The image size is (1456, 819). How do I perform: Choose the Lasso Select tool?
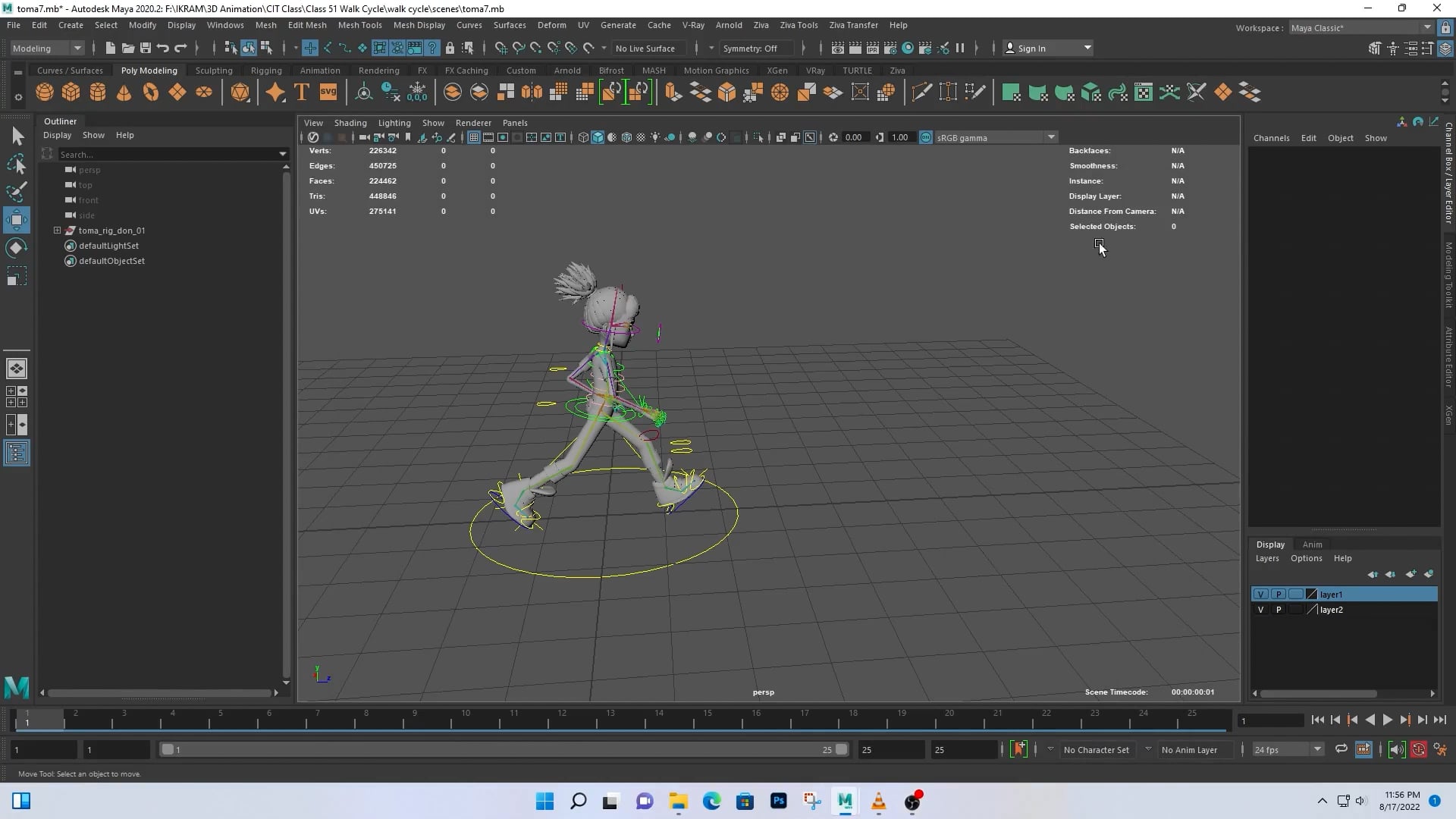coord(17,164)
